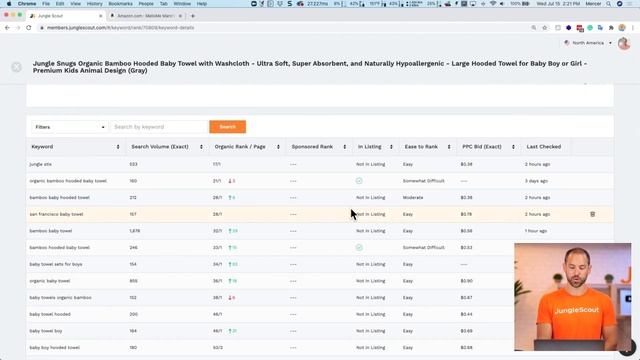Click the Last Checked column header
640x360 pixels.
pyautogui.click(x=544, y=147)
